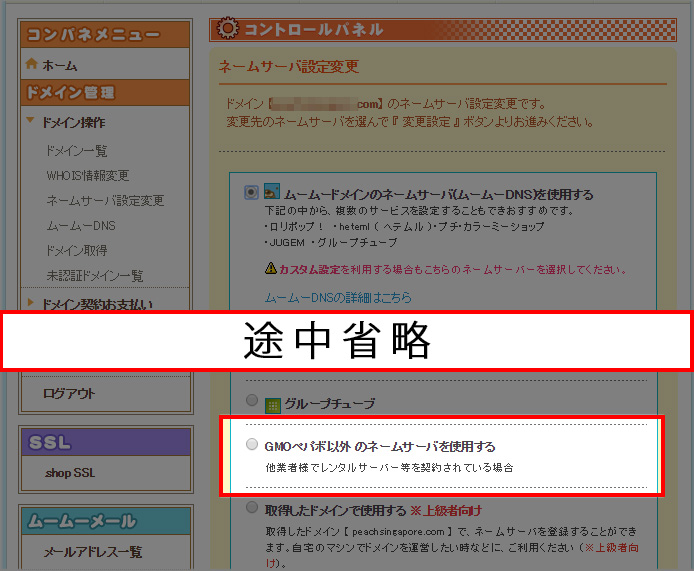Open 未認証ドメイン一覧 in the sidebar
694x571 pixels.
click(x=94, y=276)
